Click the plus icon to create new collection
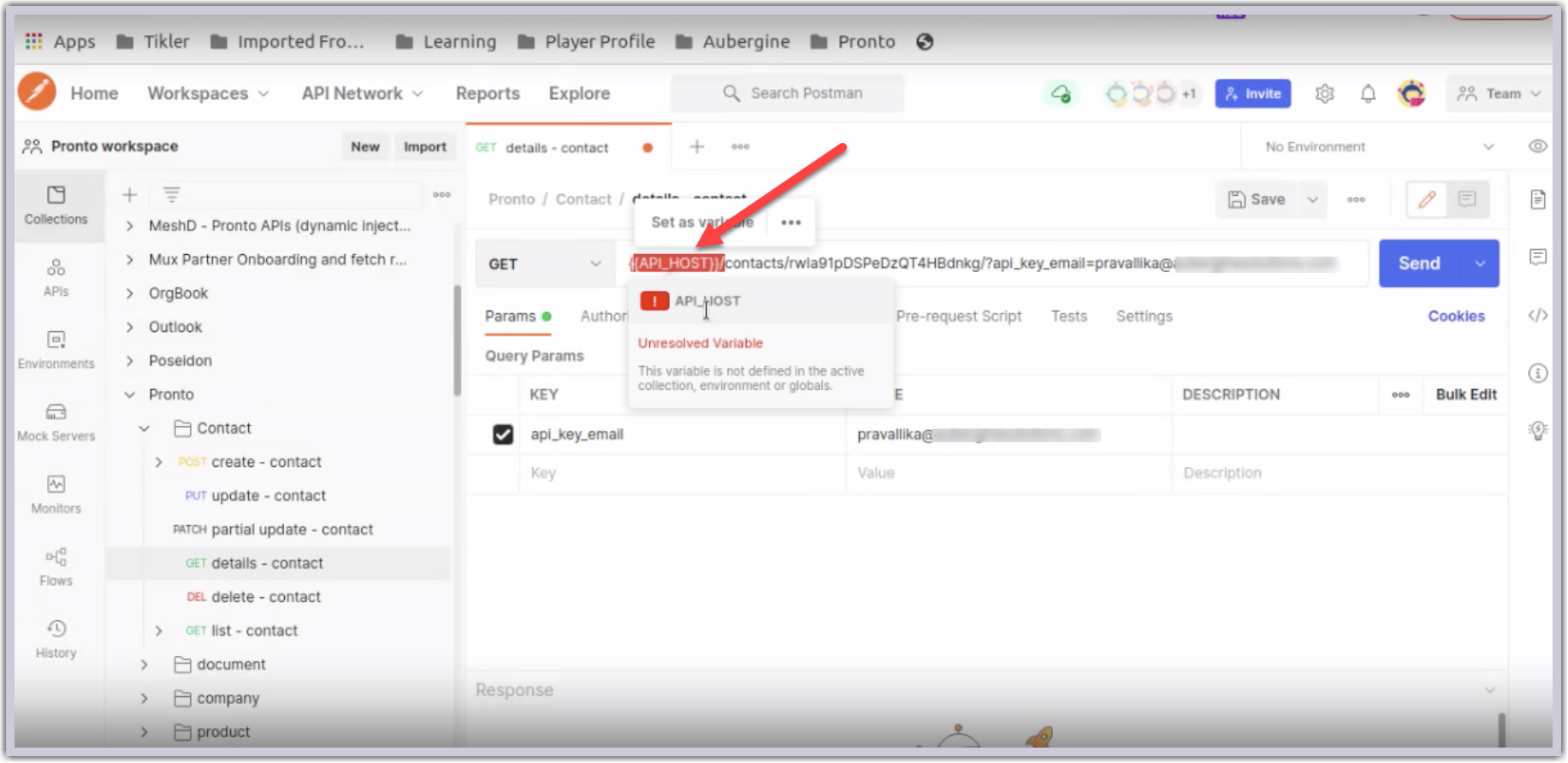The image size is (1568, 763). pos(129,195)
